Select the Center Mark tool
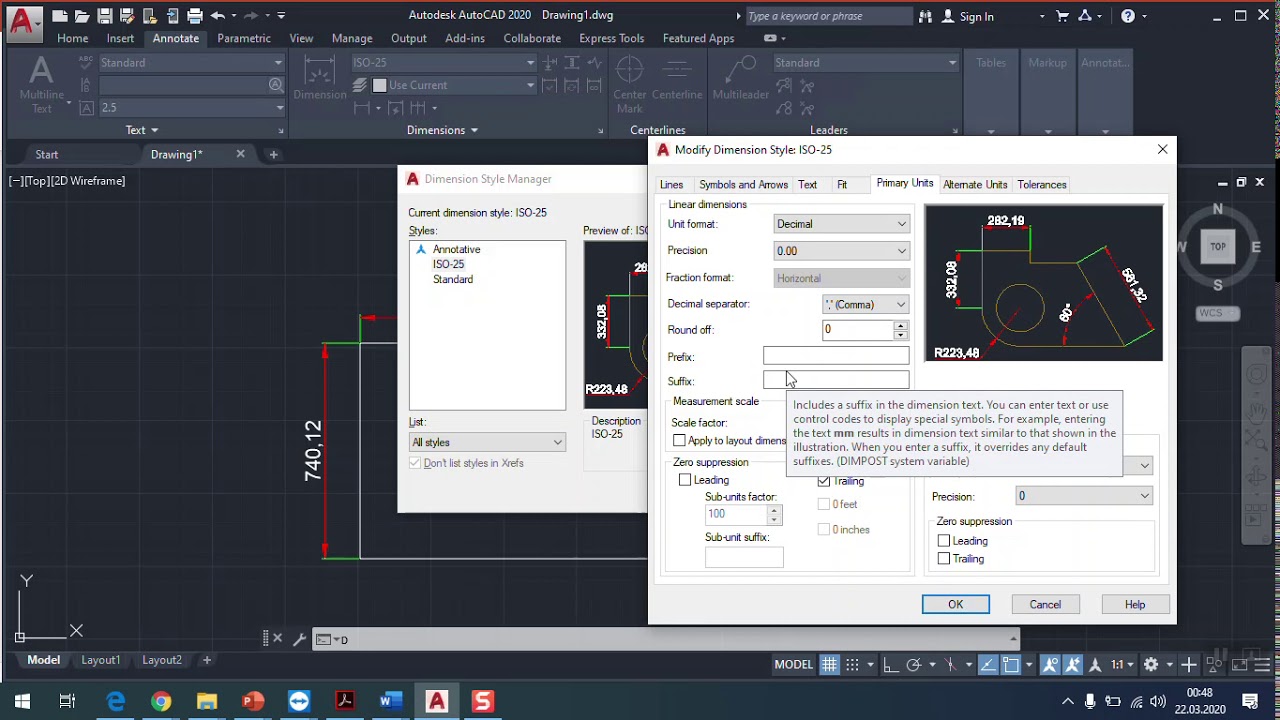 click(x=630, y=84)
